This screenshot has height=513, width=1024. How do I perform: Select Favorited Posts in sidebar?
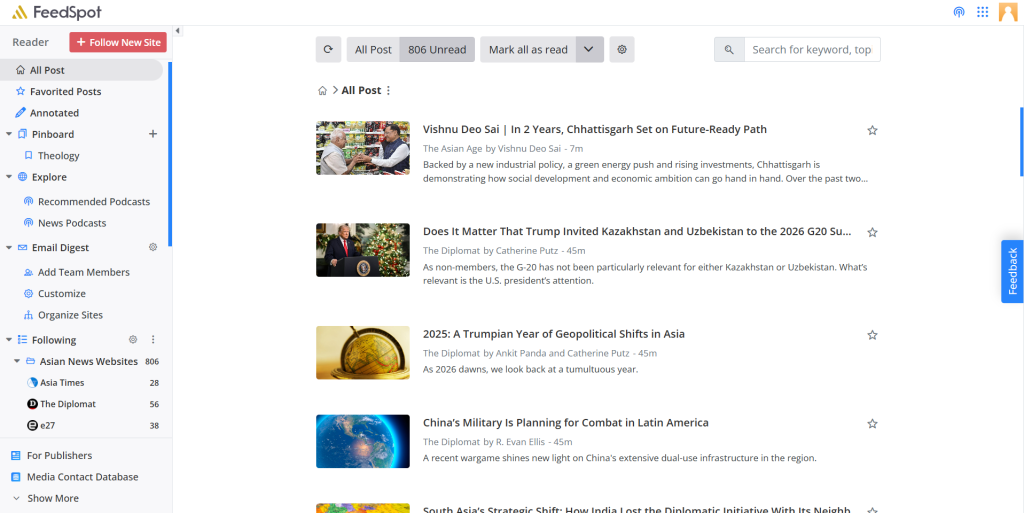(65, 91)
